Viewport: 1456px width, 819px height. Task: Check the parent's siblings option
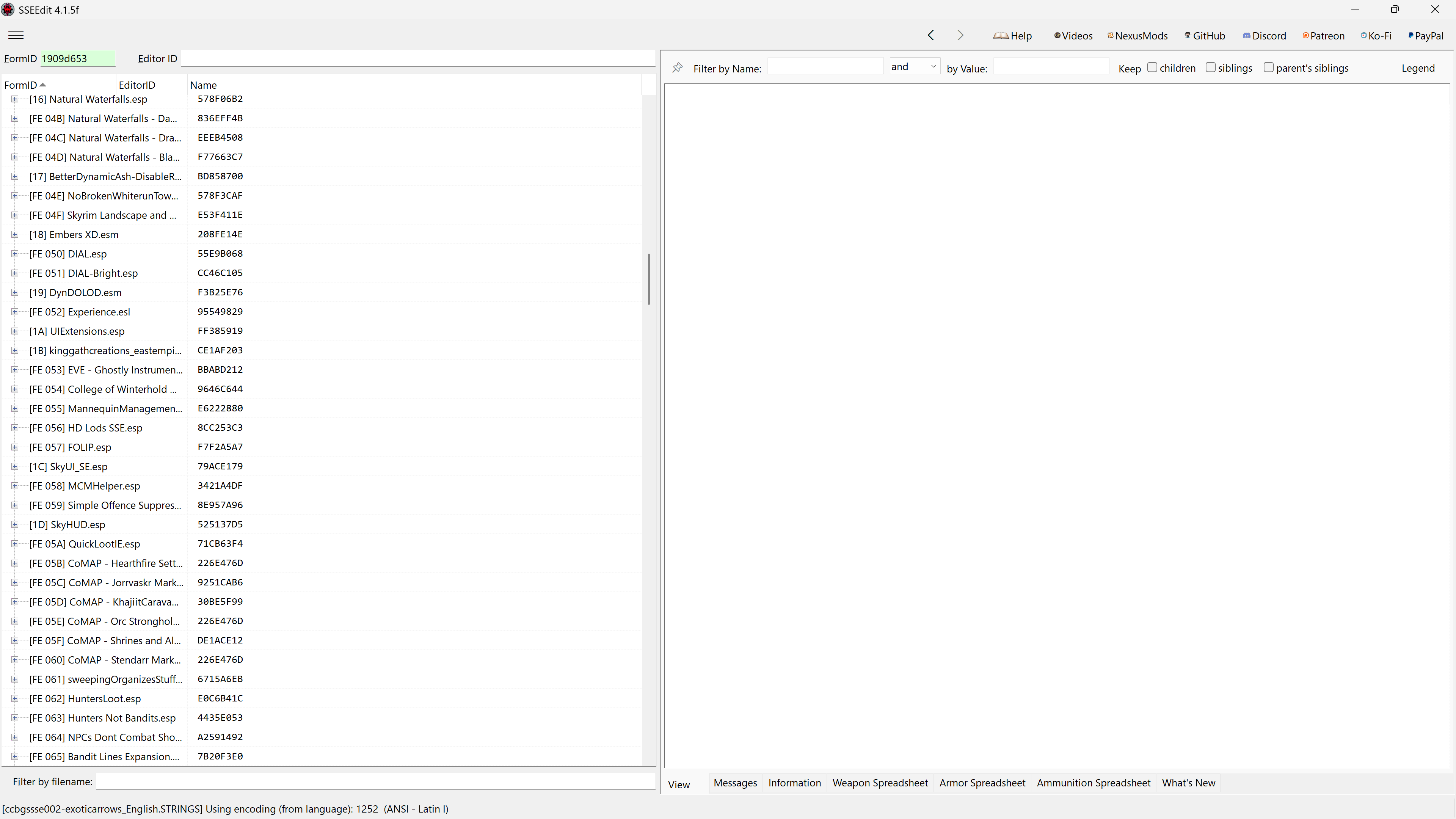tap(1268, 67)
